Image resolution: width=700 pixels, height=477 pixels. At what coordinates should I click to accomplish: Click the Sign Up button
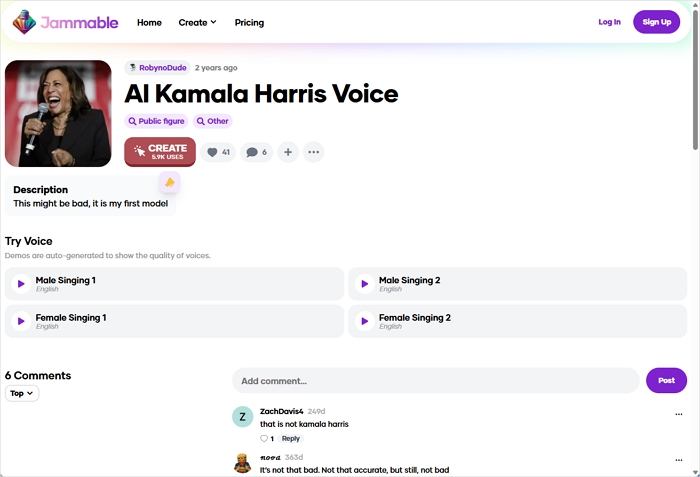pos(656,22)
